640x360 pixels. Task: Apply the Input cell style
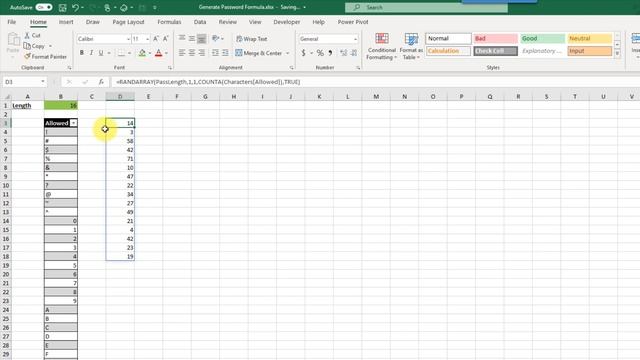(x=590, y=51)
